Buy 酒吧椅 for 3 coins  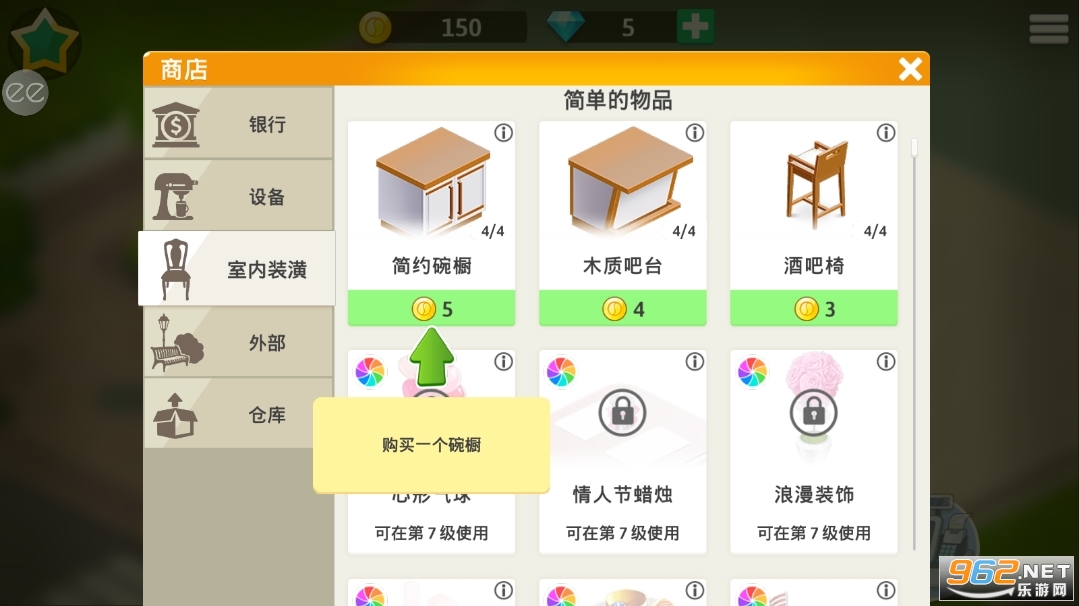coord(814,309)
